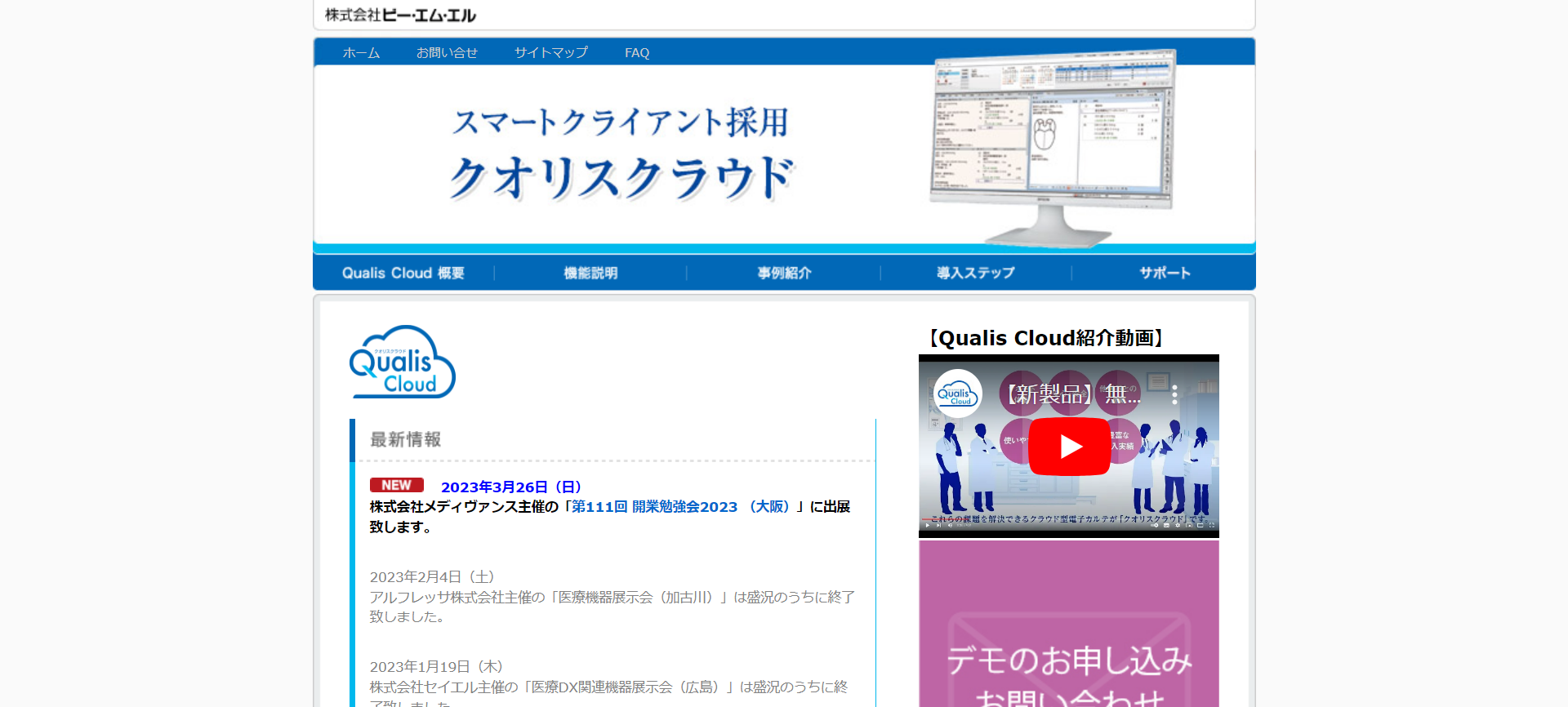The height and width of the screenshot is (707, 1568).
Task: Open the FAQ page
Action: [637, 53]
